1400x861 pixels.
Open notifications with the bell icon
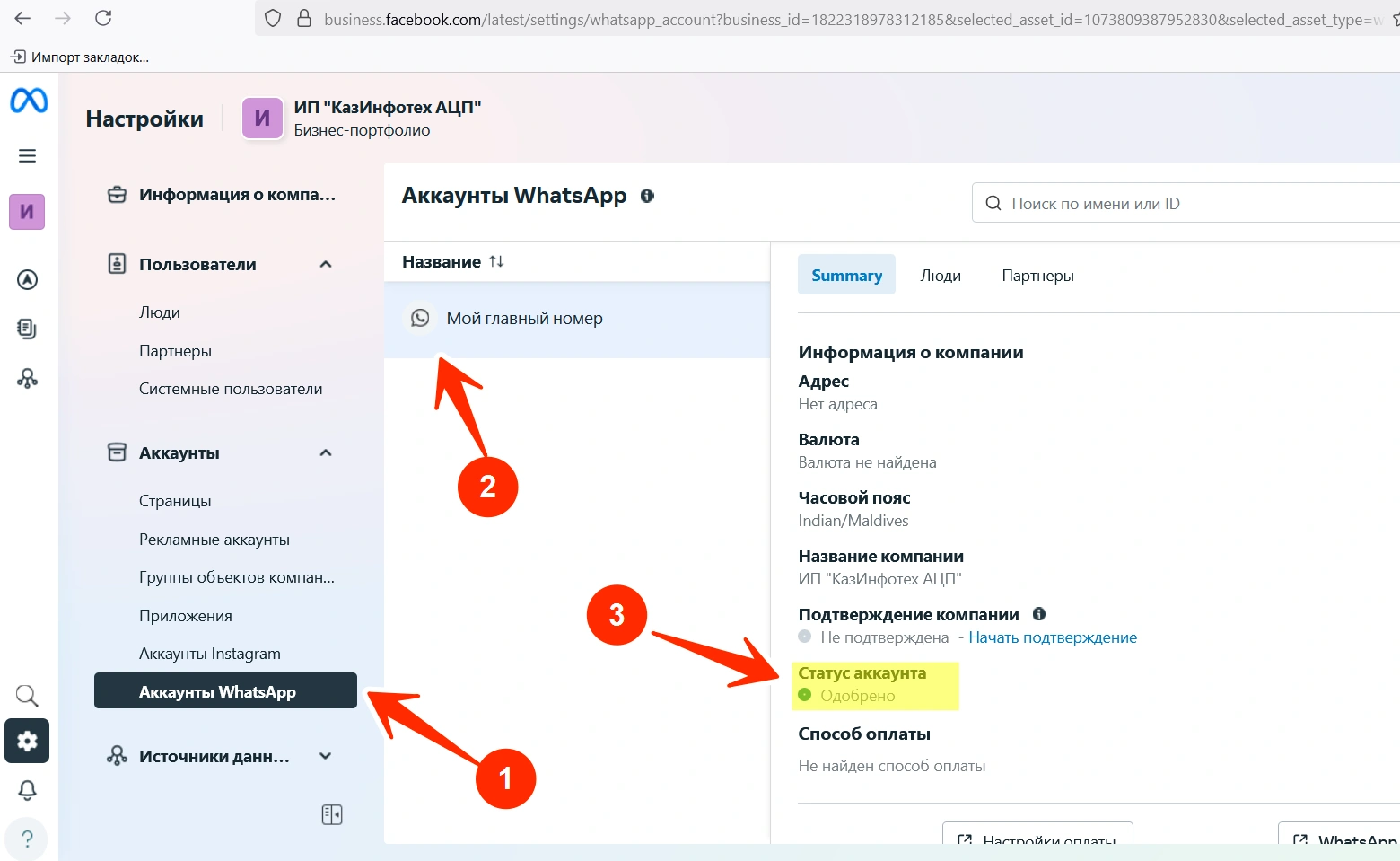click(28, 790)
